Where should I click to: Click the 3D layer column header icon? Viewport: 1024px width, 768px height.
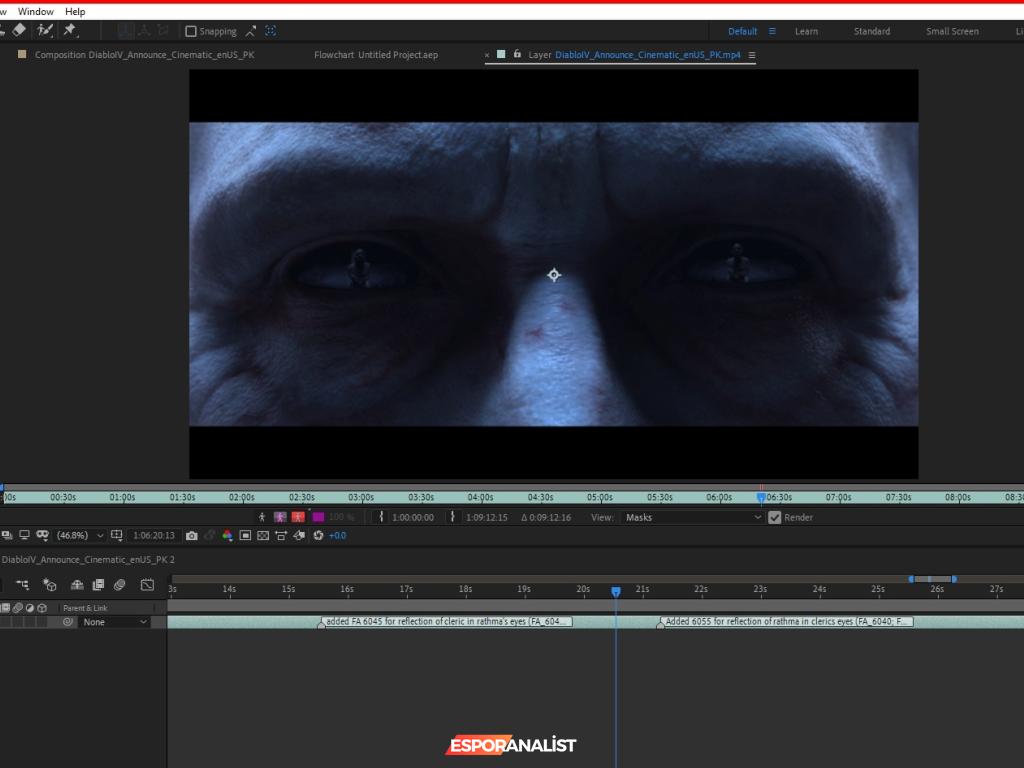pyautogui.click(x=42, y=607)
